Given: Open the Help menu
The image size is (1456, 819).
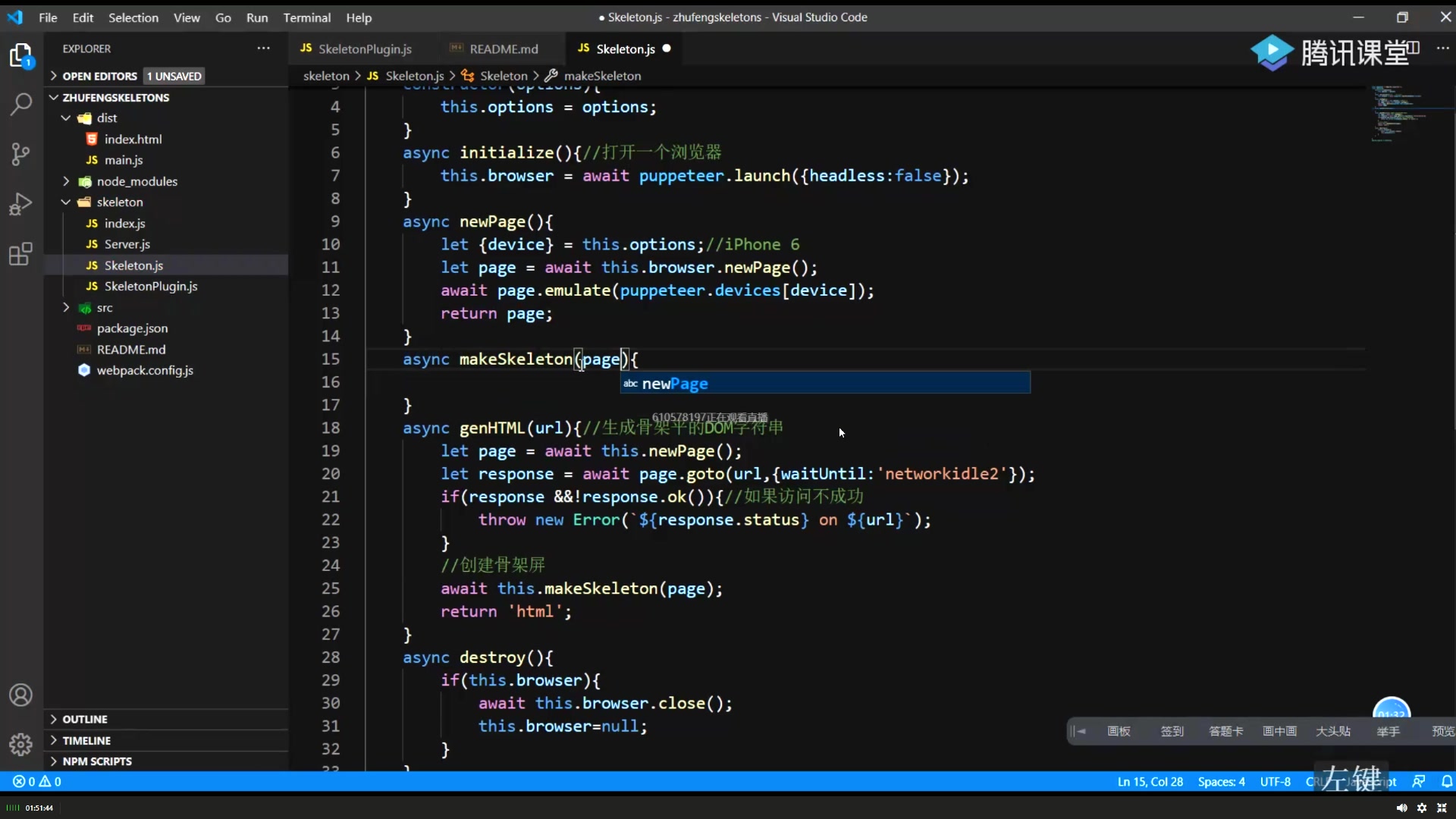Looking at the screenshot, I should coord(359,17).
